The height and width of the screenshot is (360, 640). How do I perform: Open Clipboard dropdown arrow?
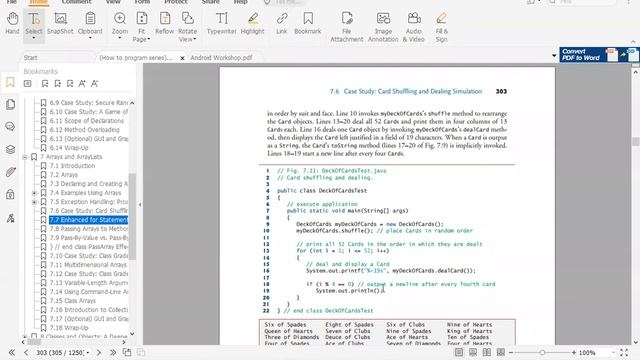click(90, 38)
